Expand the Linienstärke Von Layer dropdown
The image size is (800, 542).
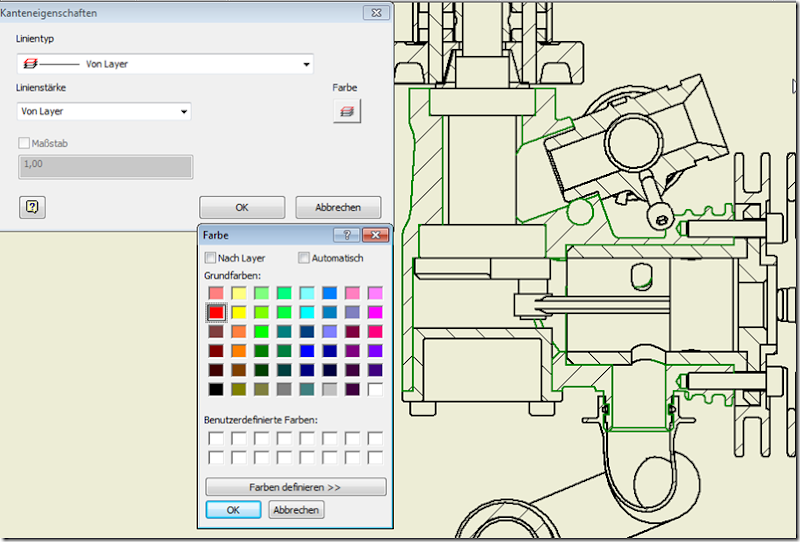[x=104, y=111]
